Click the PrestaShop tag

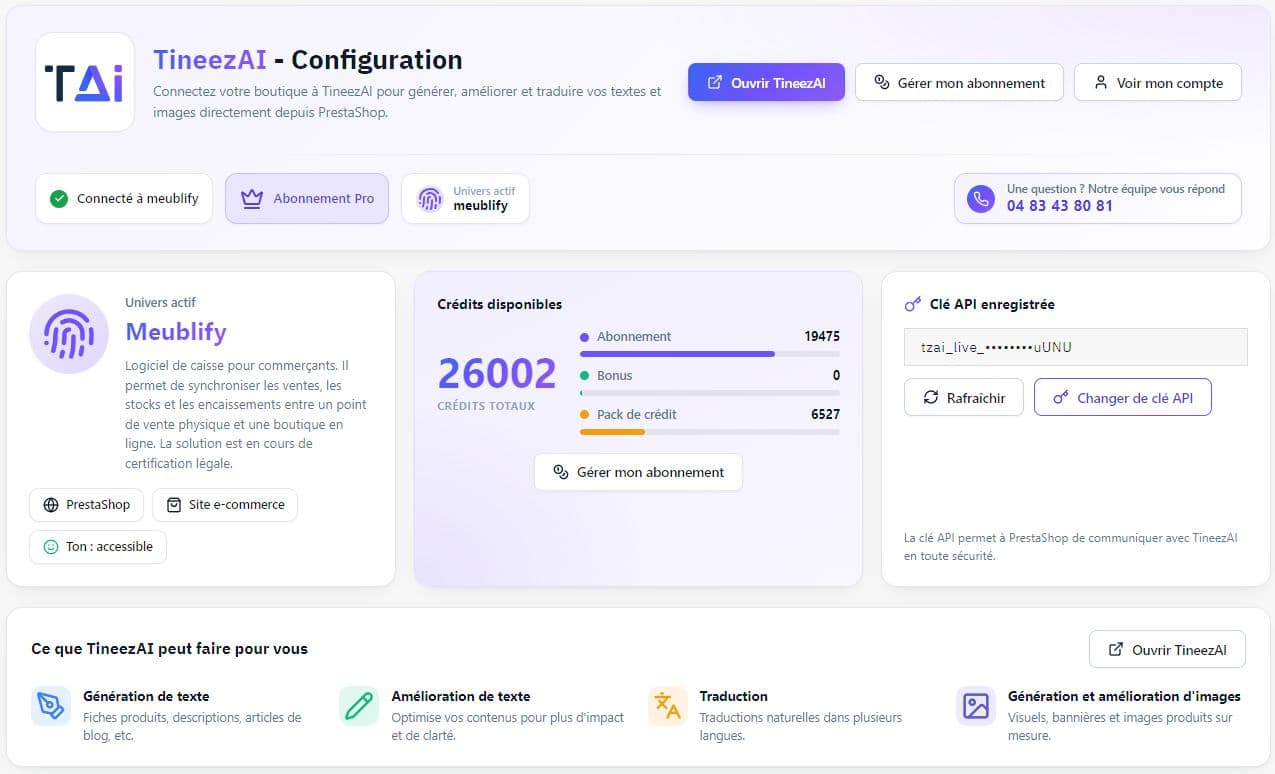tap(86, 505)
